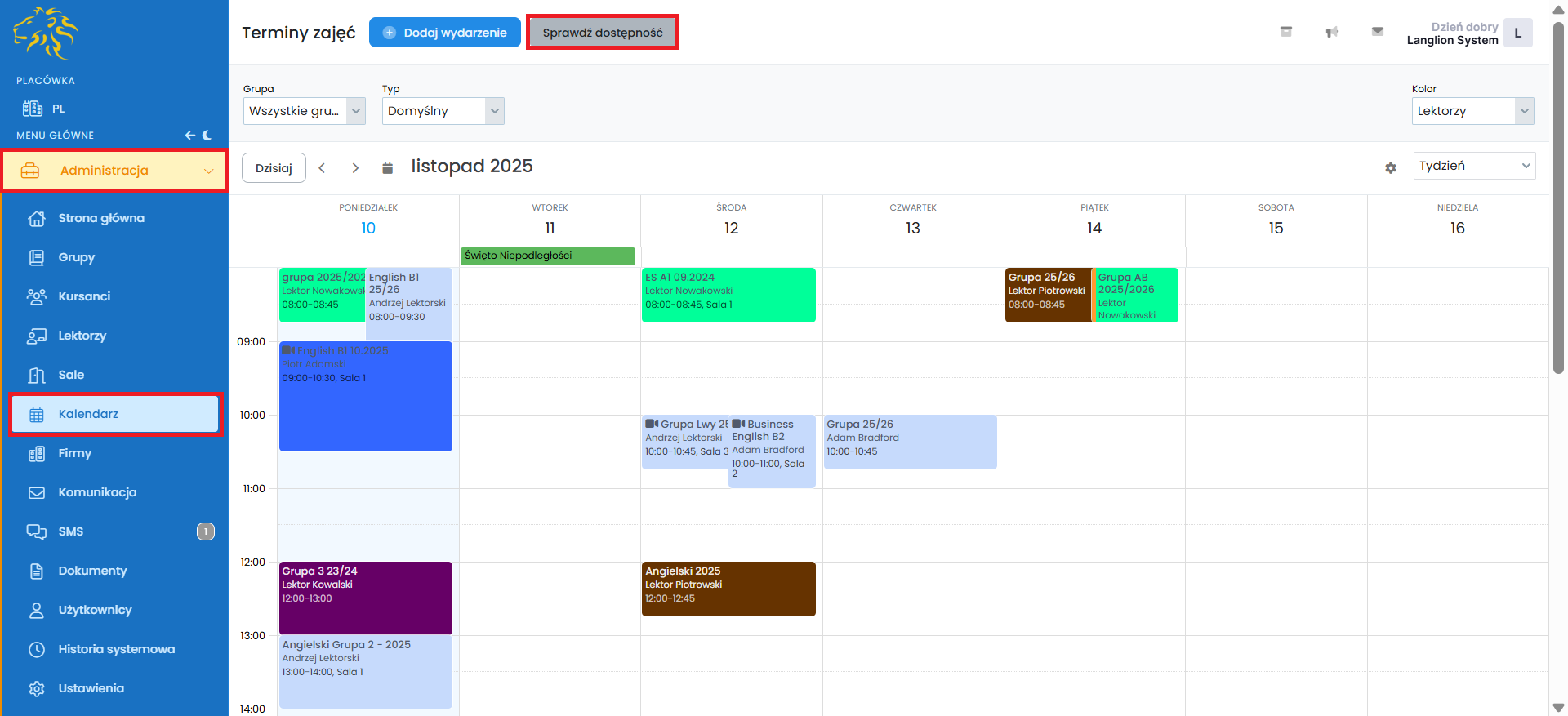
Task: Toggle dark mode moon icon
Action: click(x=207, y=136)
